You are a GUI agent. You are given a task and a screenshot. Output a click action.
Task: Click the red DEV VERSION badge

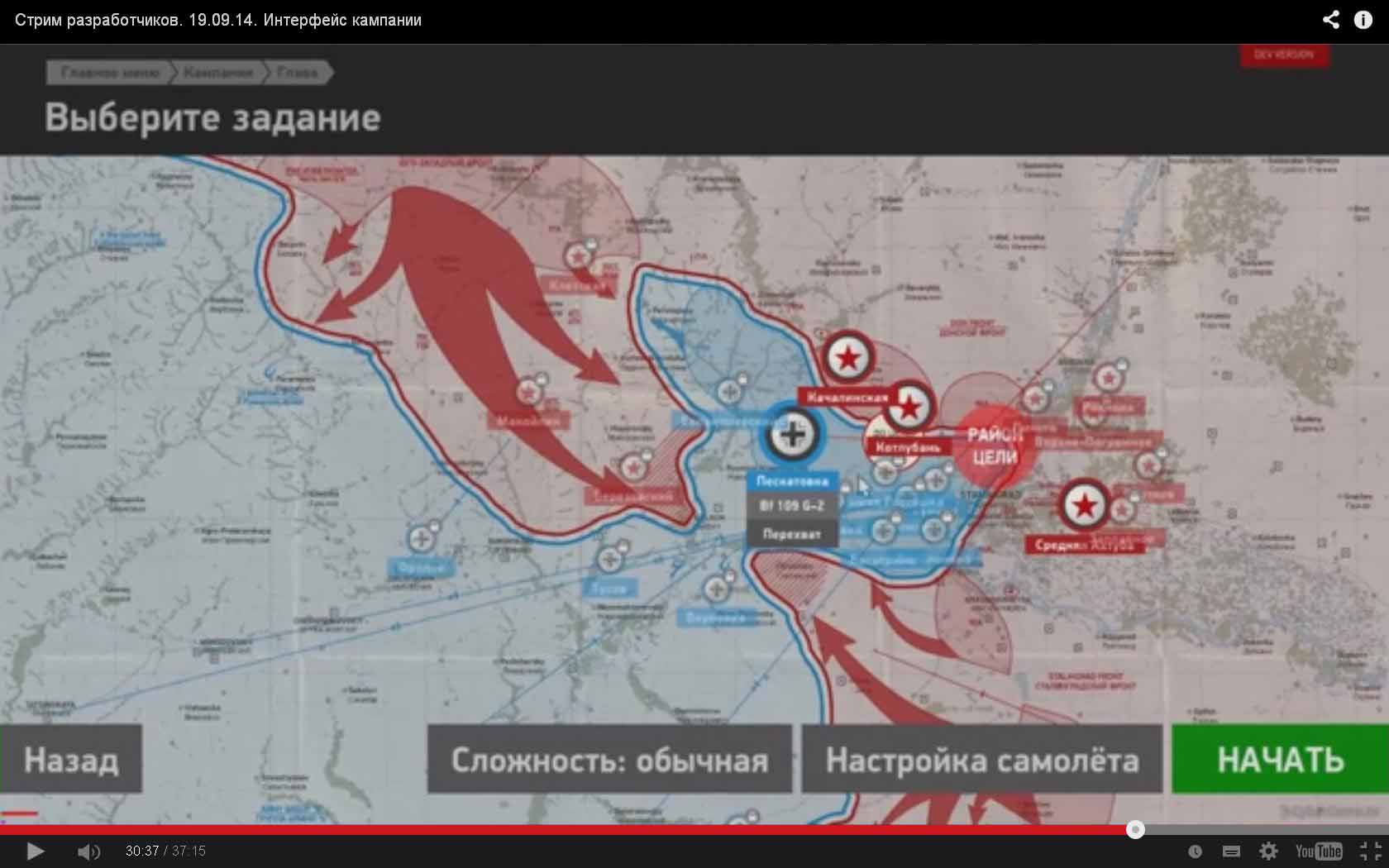[1284, 55]
